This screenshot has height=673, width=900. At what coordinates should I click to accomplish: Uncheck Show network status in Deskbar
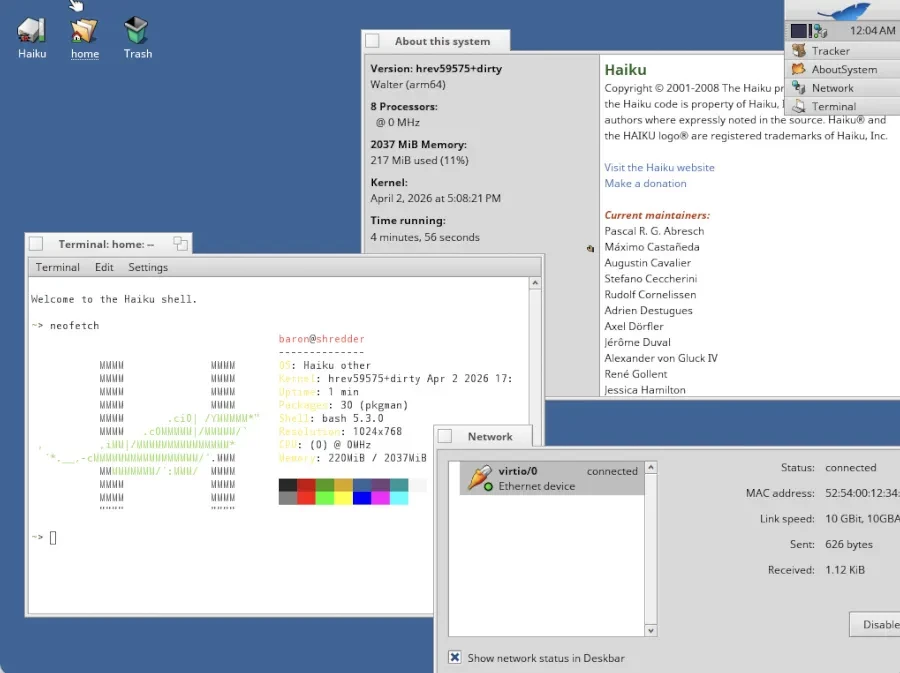455,658
